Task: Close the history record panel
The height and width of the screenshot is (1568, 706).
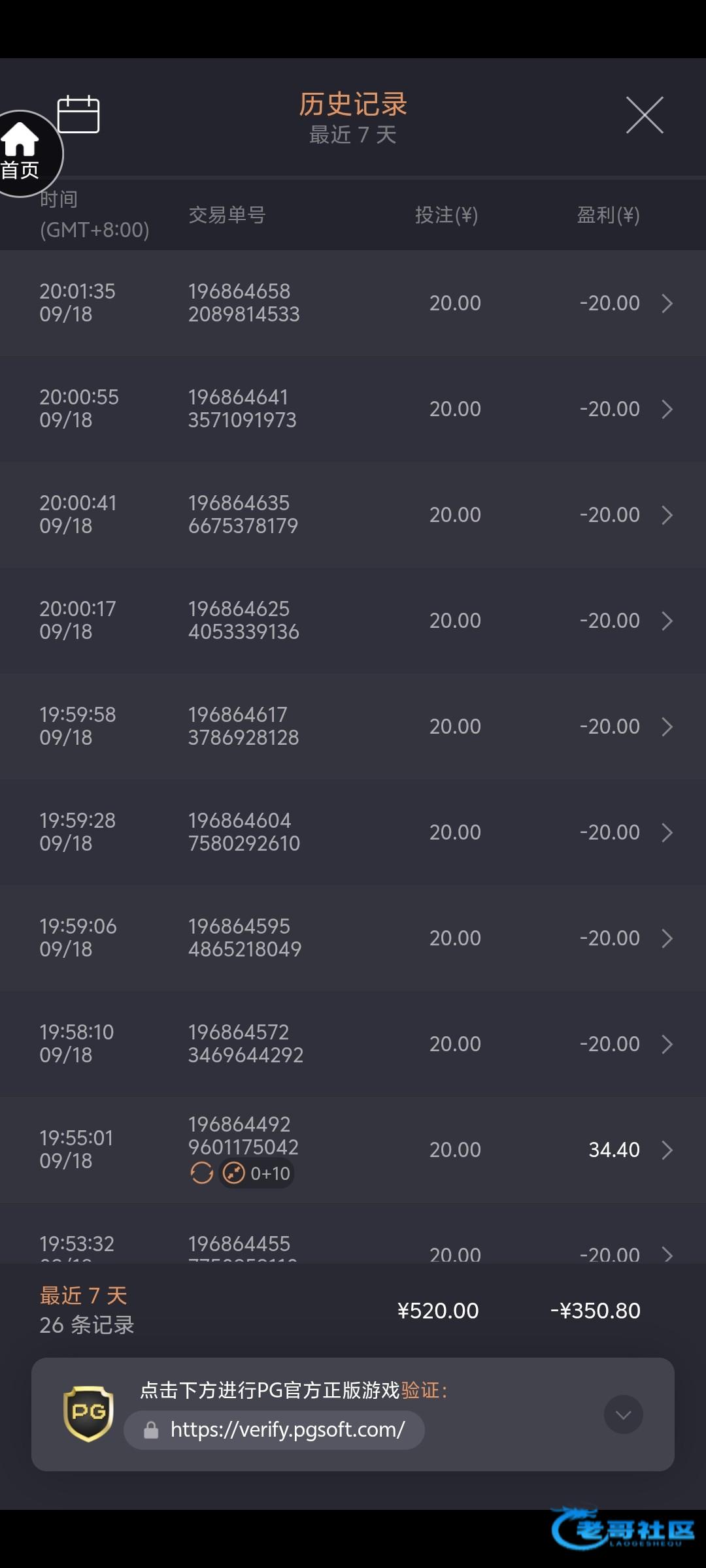Action: click(x=645, y=115)
